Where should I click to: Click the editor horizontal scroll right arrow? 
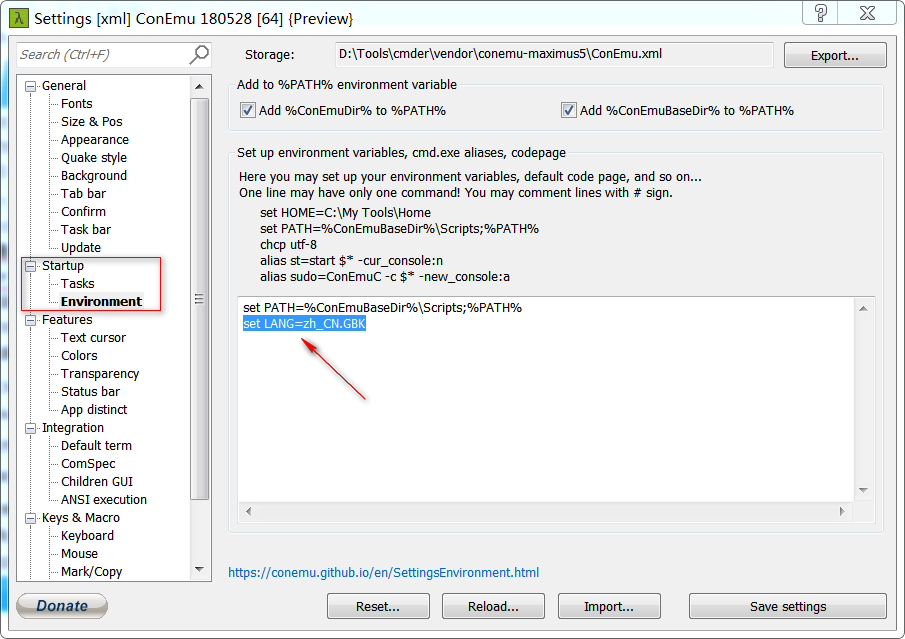pos(842,511)
